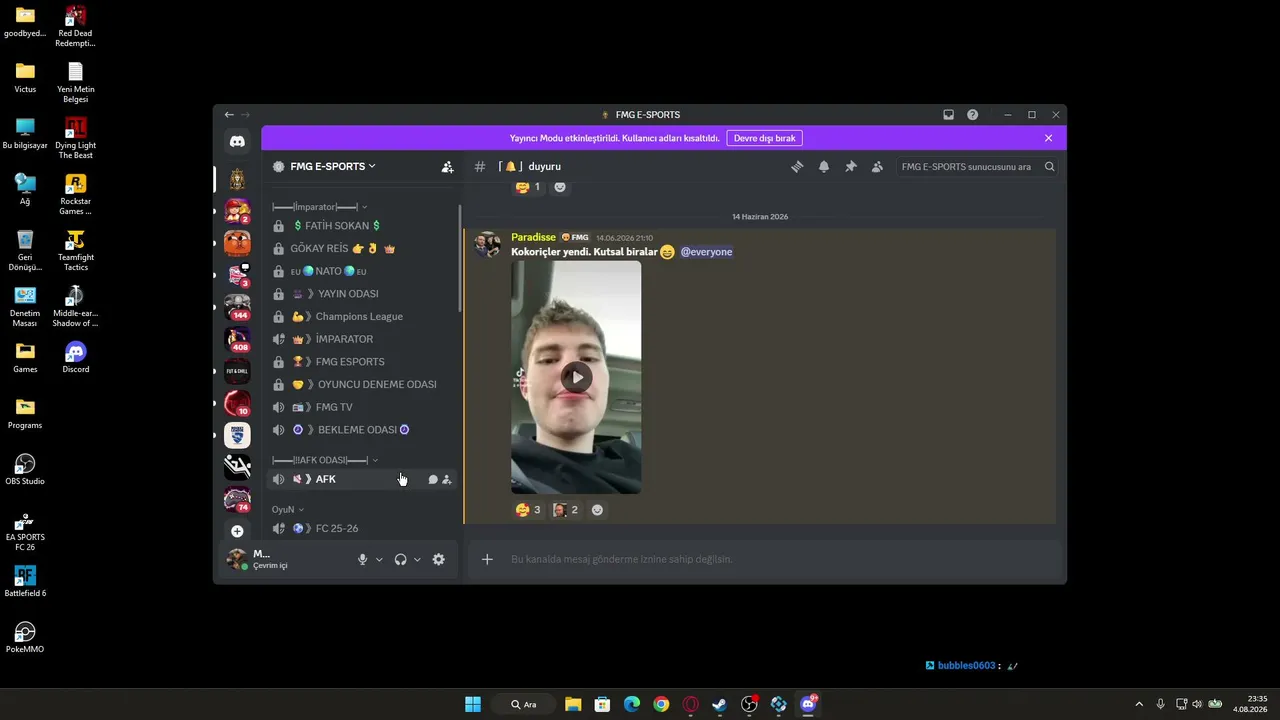Select the locked OYUNCU DENEME ODASI channel
The image size is (1280, 720).
[363, 385]
